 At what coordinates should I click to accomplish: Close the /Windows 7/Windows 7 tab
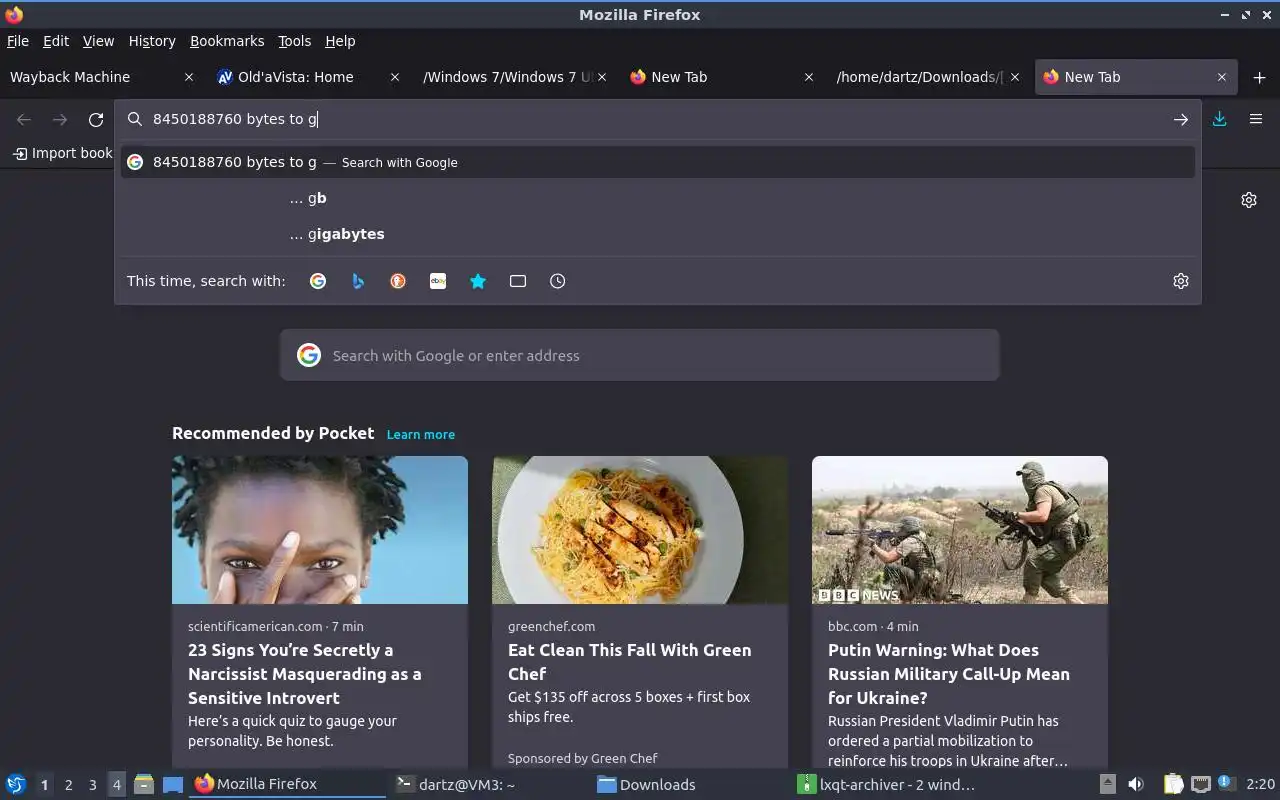coord(602,77)
